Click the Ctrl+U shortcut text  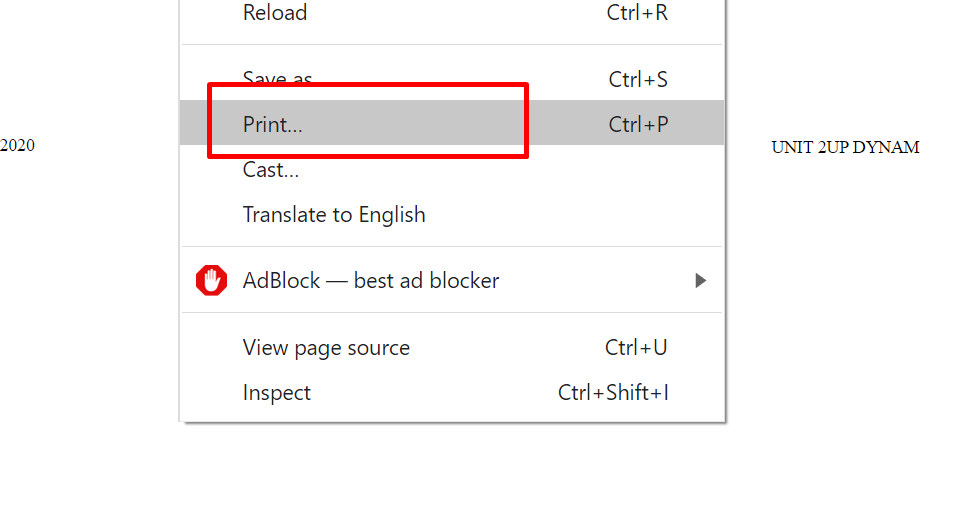[x=636, y=348]
